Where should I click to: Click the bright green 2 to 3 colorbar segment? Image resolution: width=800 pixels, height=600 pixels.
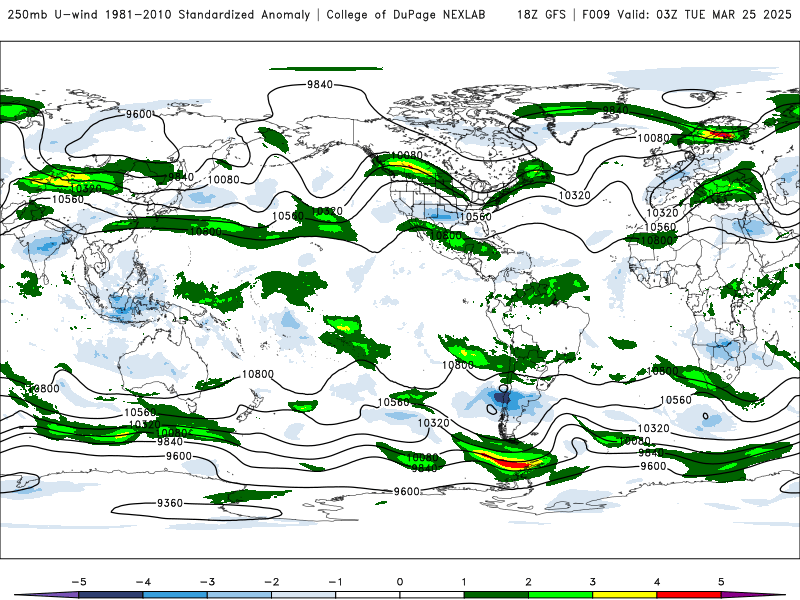560,595
